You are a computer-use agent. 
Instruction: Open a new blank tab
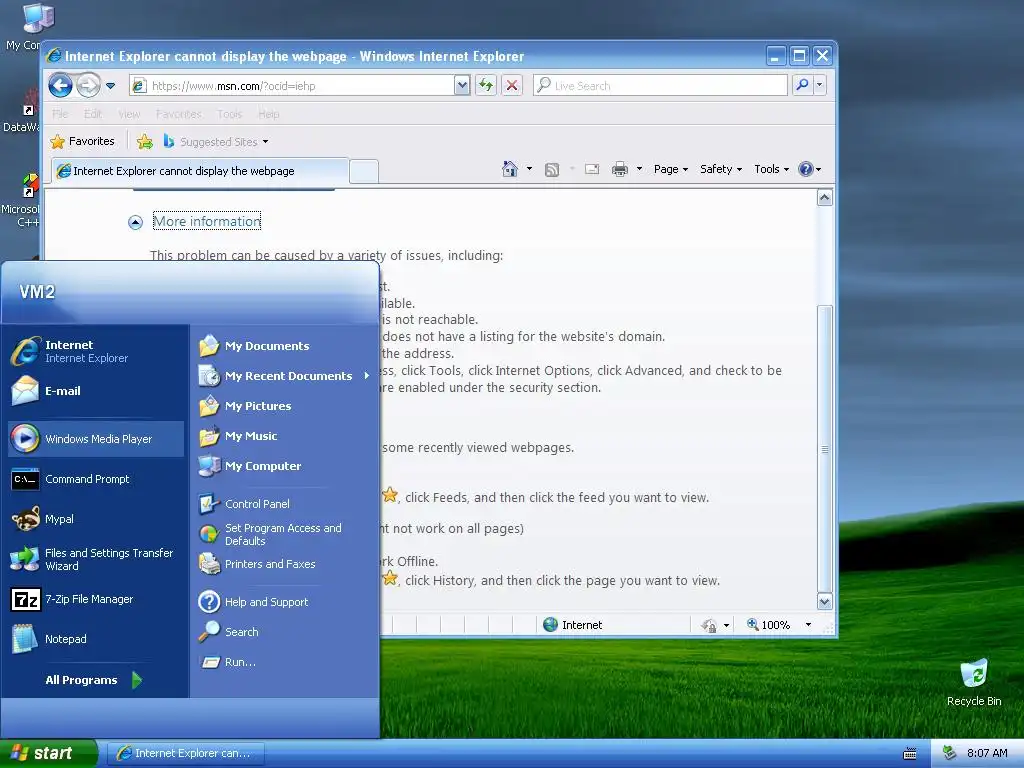[364, 172]
